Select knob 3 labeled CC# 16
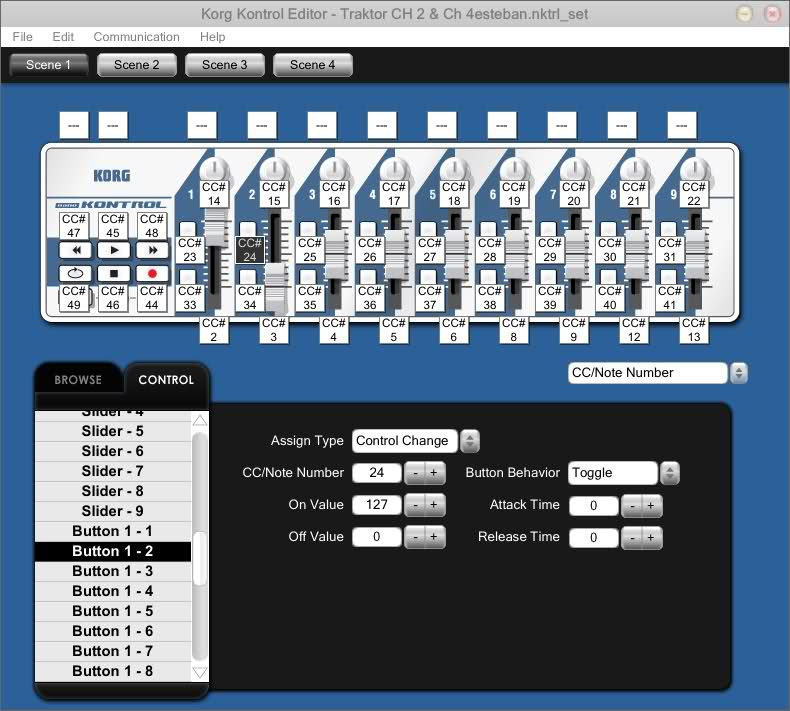Viewport: 790px width, 711px height. pos(334,194)
